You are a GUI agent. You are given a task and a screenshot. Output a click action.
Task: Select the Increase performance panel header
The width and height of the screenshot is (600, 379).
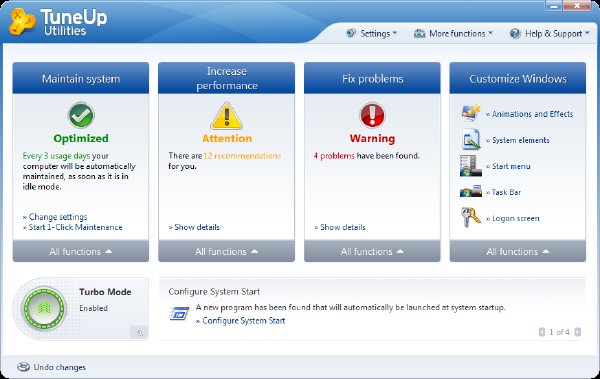point(227,78)
